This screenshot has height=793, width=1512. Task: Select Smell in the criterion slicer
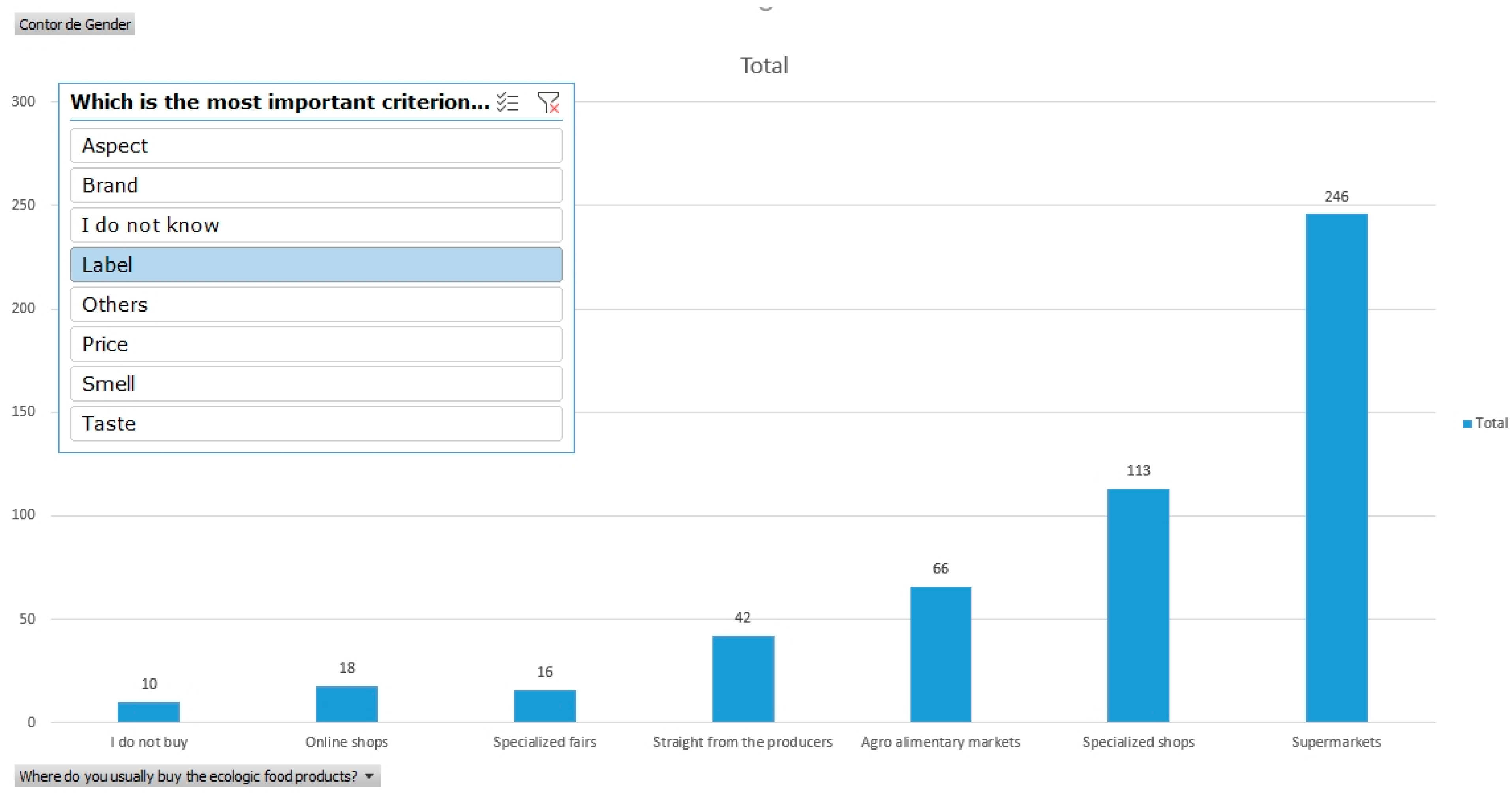pyautogui.click(x=316, y=384)
